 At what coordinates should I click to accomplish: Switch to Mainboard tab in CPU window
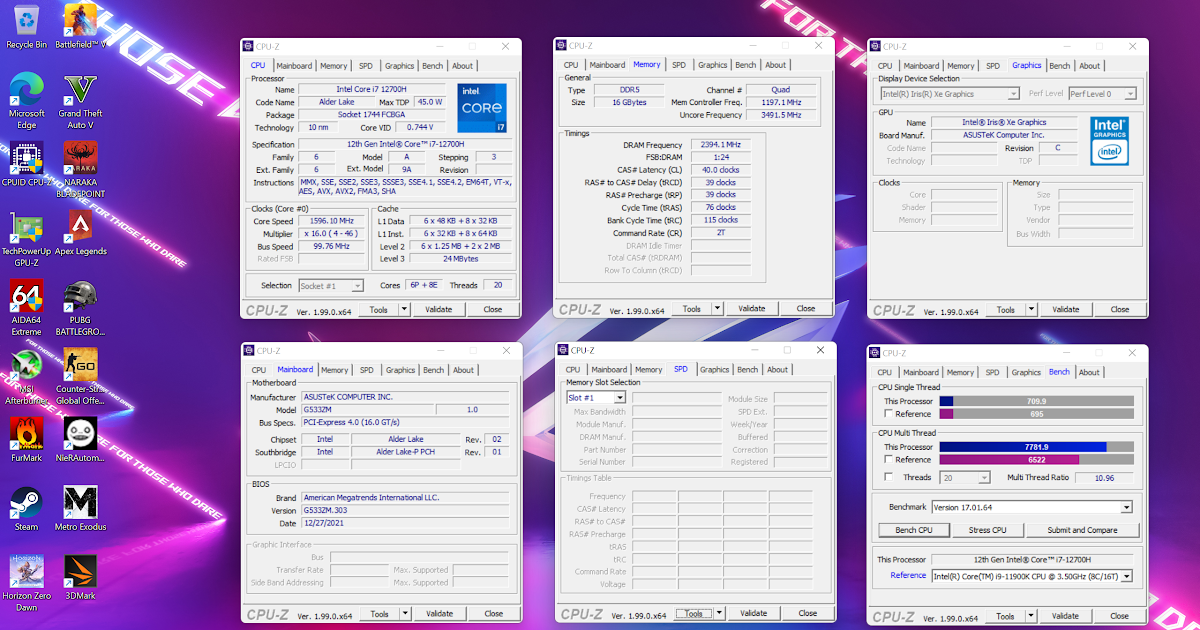point(294,66)
